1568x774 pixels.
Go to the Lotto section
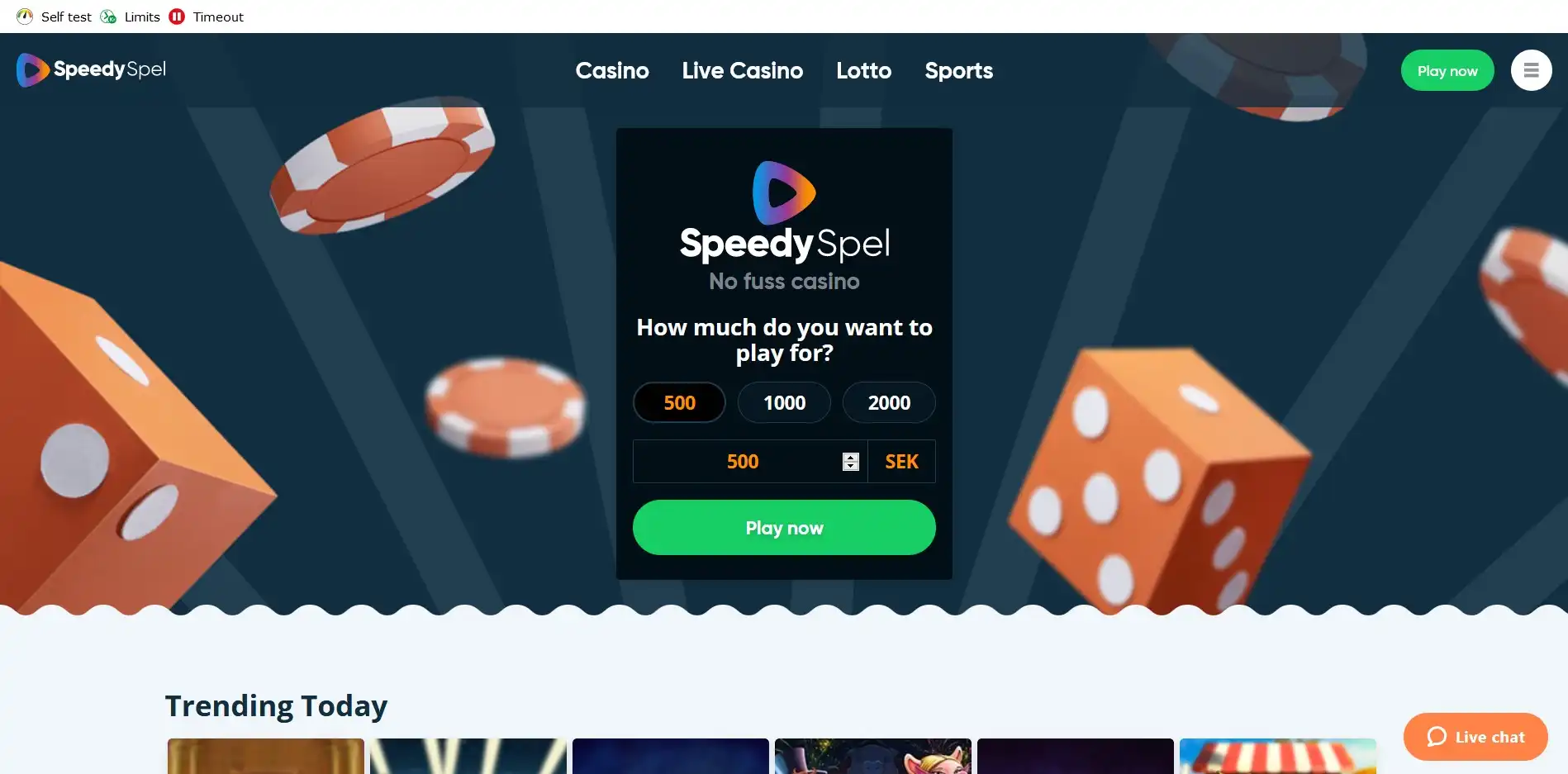click(x=863, y=70)
